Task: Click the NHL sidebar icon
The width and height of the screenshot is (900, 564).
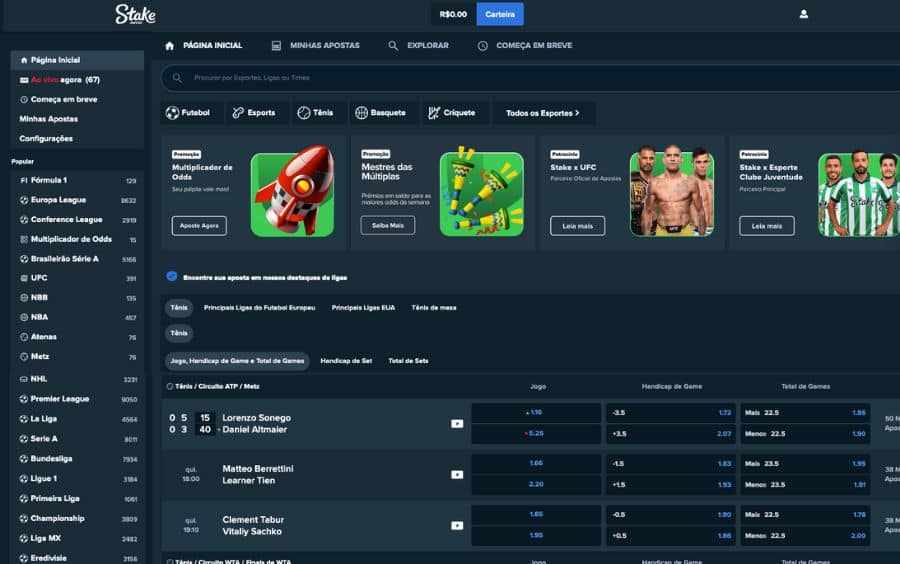Action: (24, 379)
